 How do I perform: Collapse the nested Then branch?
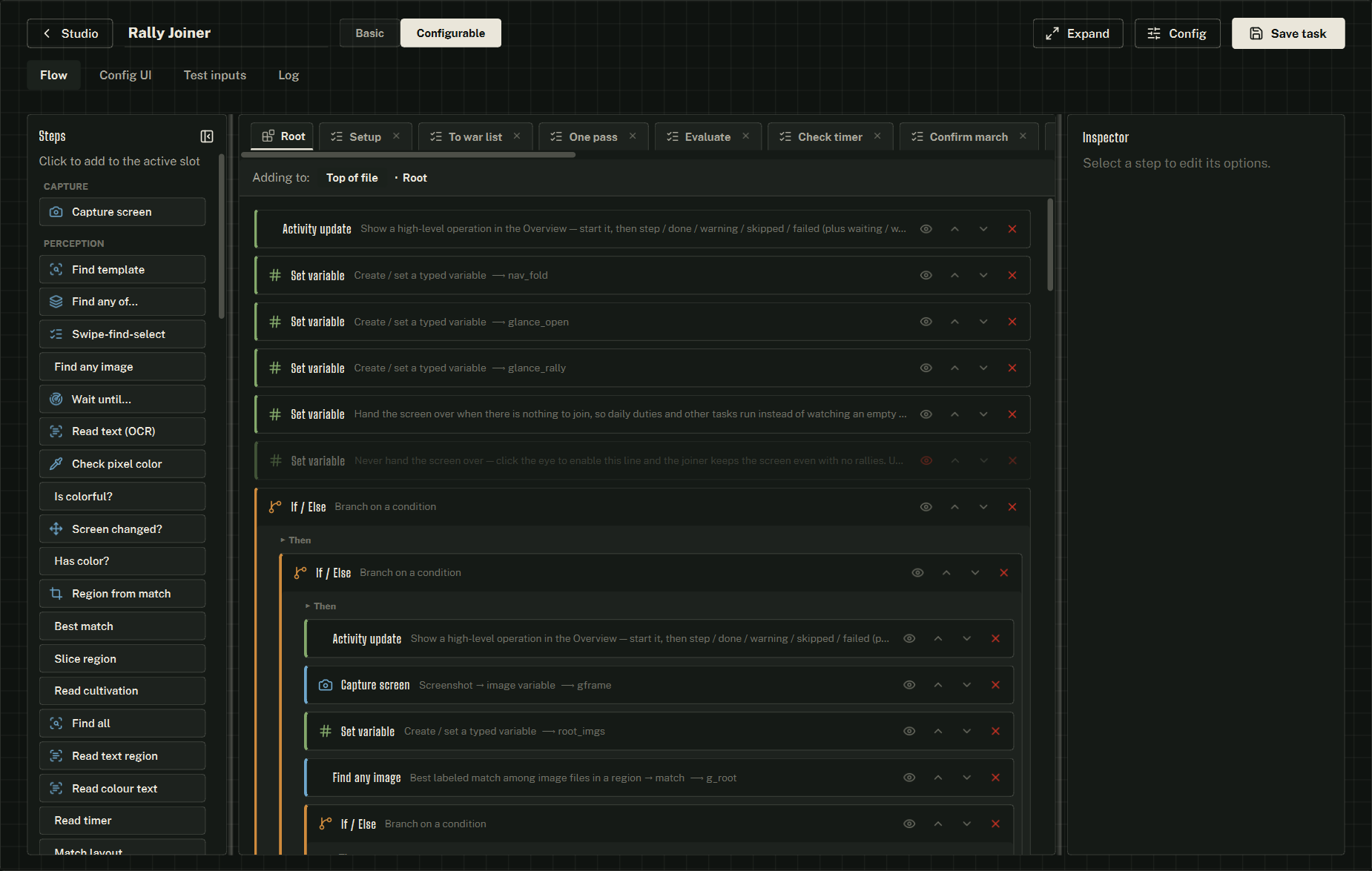tap(320, 606)
